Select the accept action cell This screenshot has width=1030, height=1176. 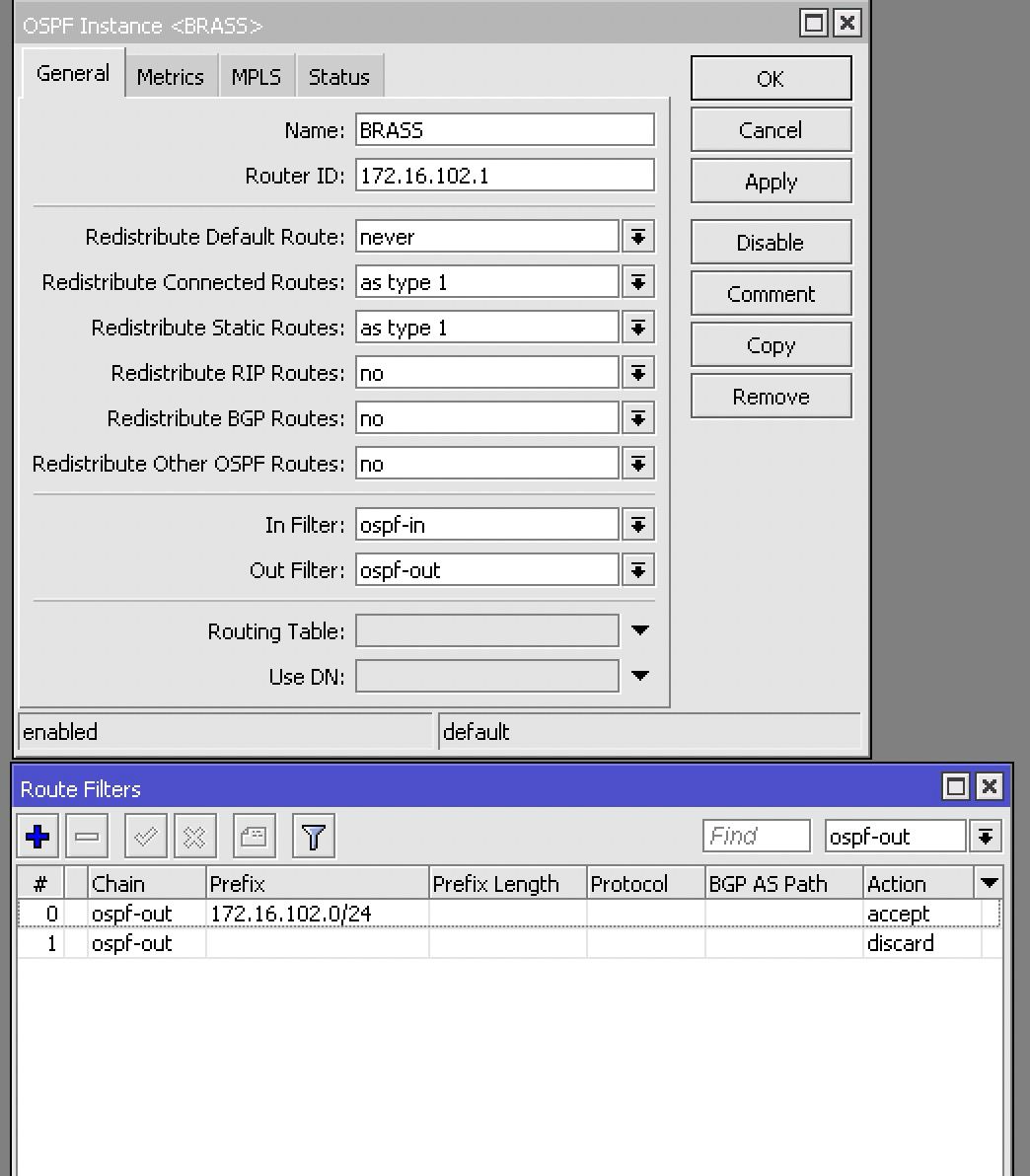pos(922,914)
